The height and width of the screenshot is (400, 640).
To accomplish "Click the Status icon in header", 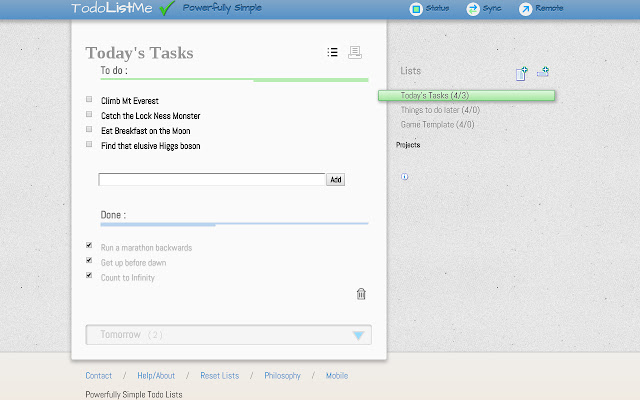I will pyautogui.click(x=416, y=9).
